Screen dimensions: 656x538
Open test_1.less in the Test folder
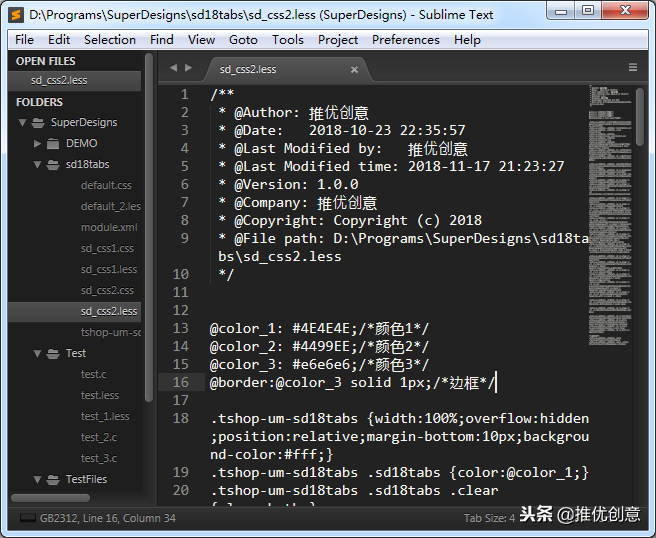(x=105, y=417)
